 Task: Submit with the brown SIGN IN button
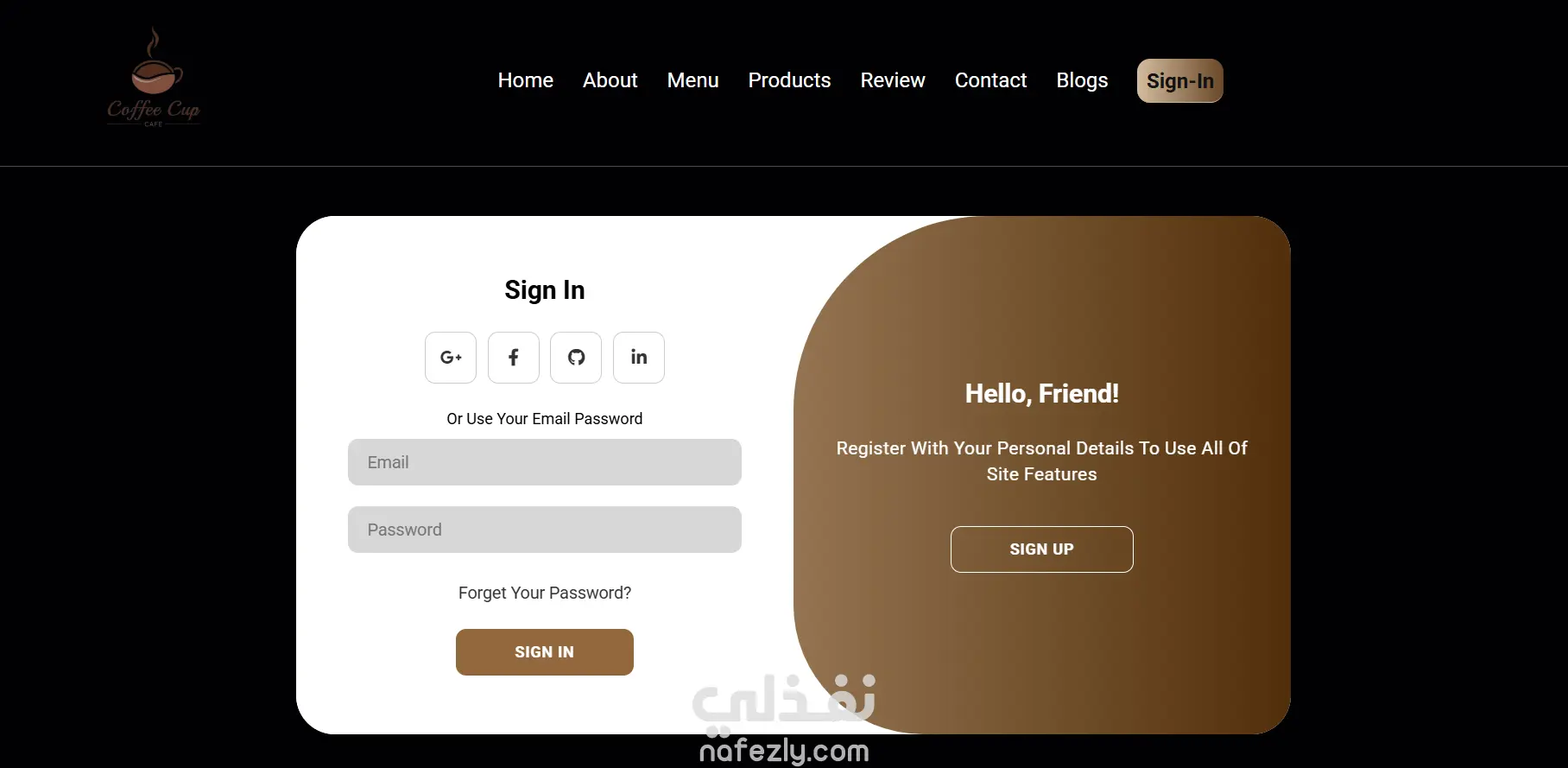pyautogui.click(x=545, y=652)
